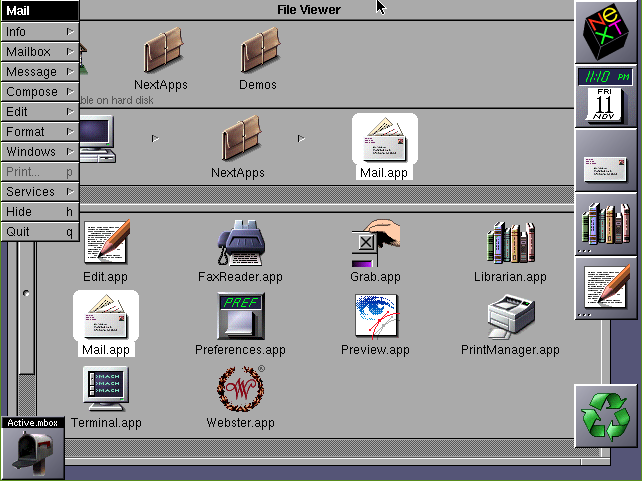Choose Quit from the Mail menu

click(40, 231)
